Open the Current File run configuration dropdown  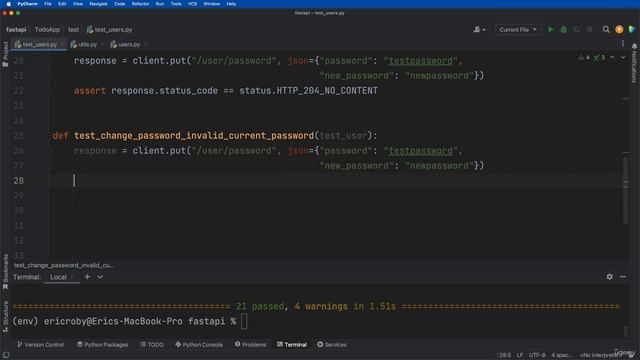coord(518,29)
